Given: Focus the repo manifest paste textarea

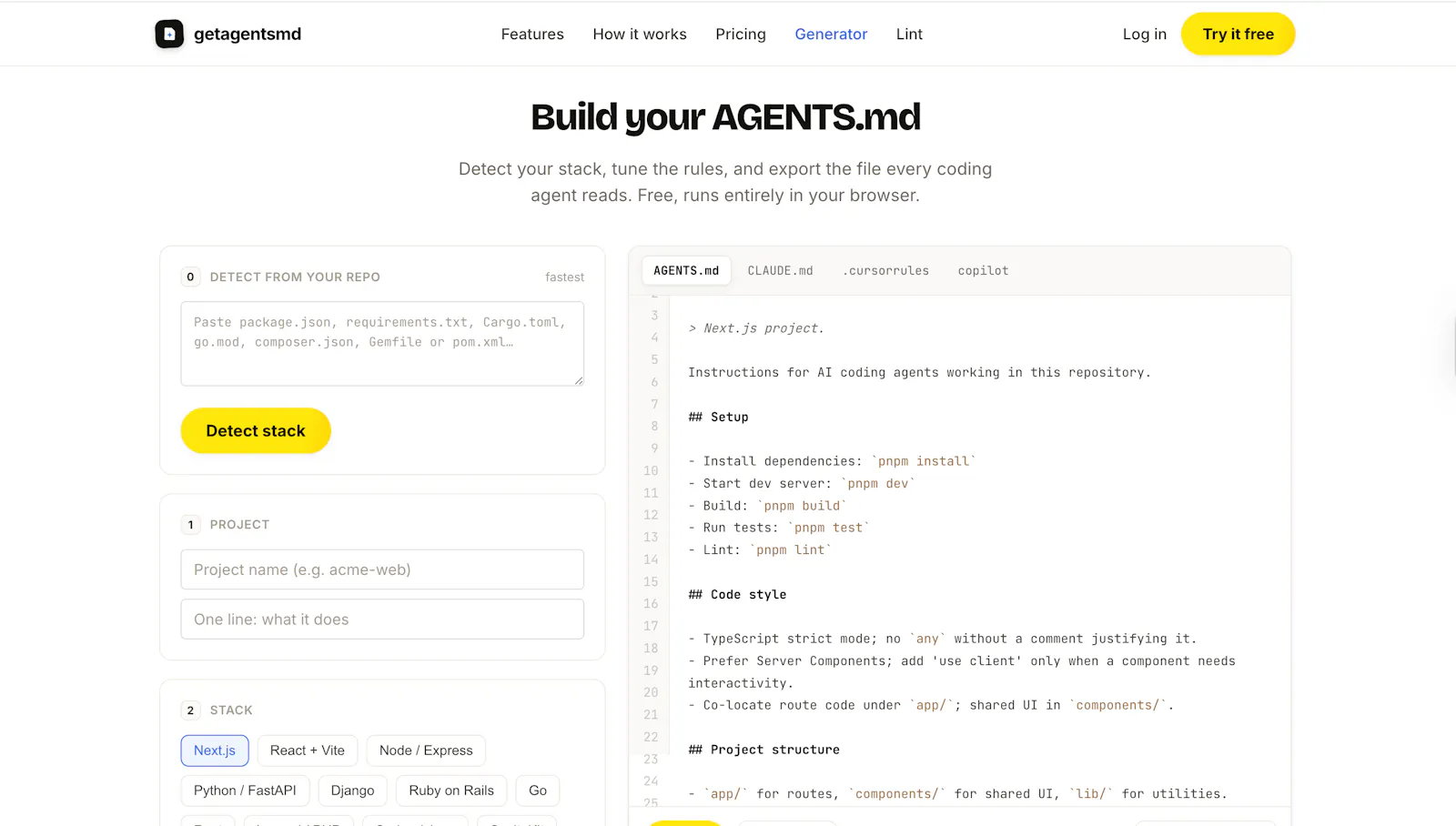Looking at the screenshot, I should [x=382, y=343].
